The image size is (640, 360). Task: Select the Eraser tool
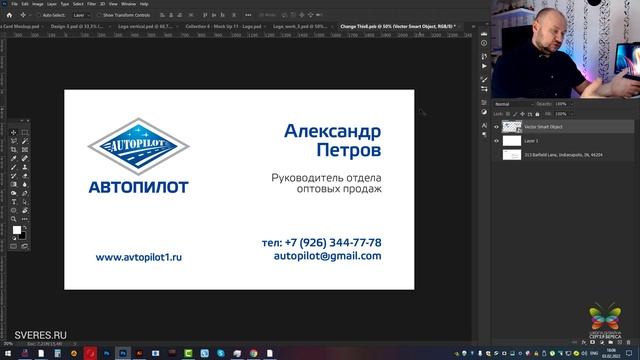25,176
